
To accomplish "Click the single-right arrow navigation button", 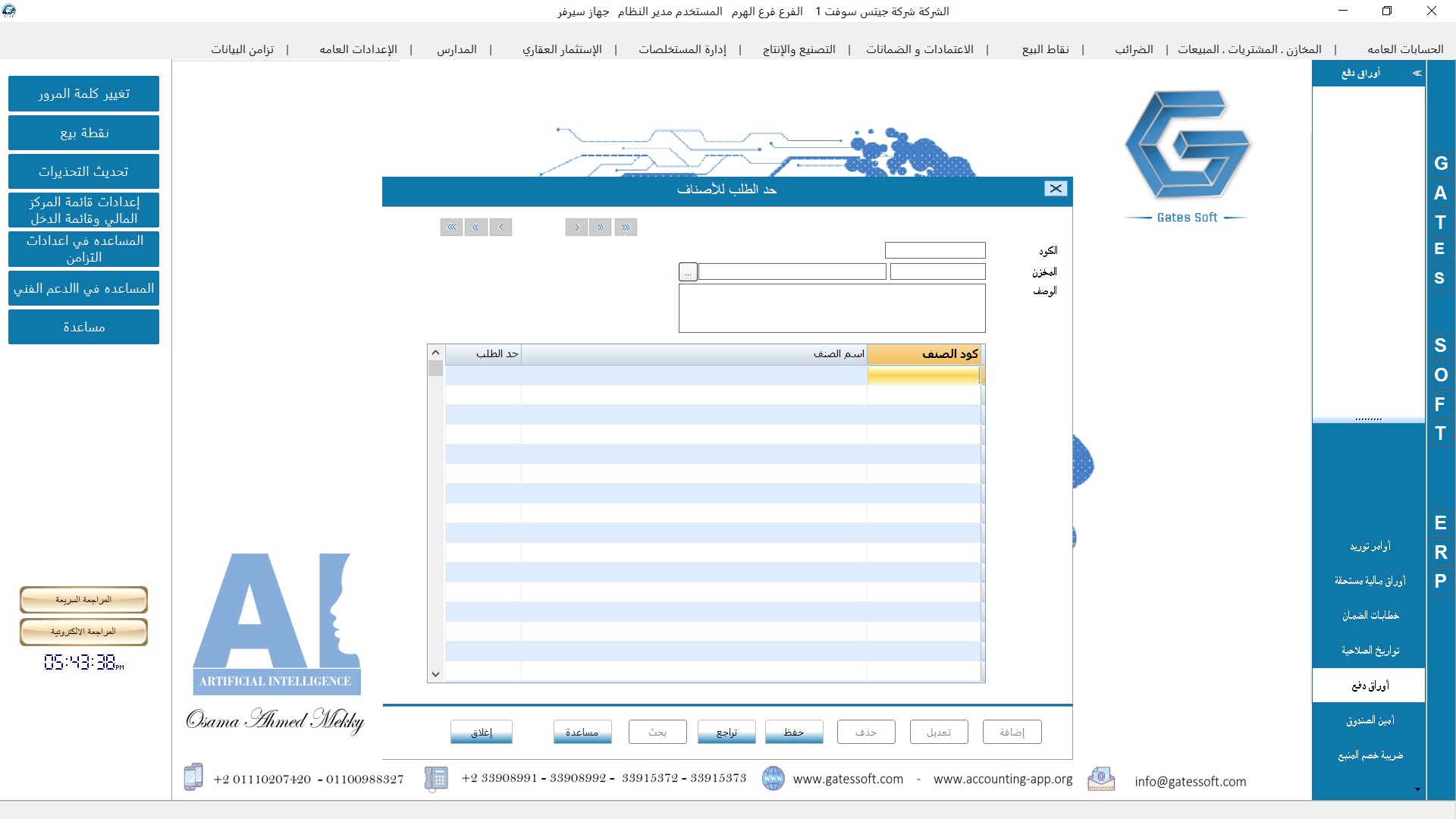I will (576, 227).
